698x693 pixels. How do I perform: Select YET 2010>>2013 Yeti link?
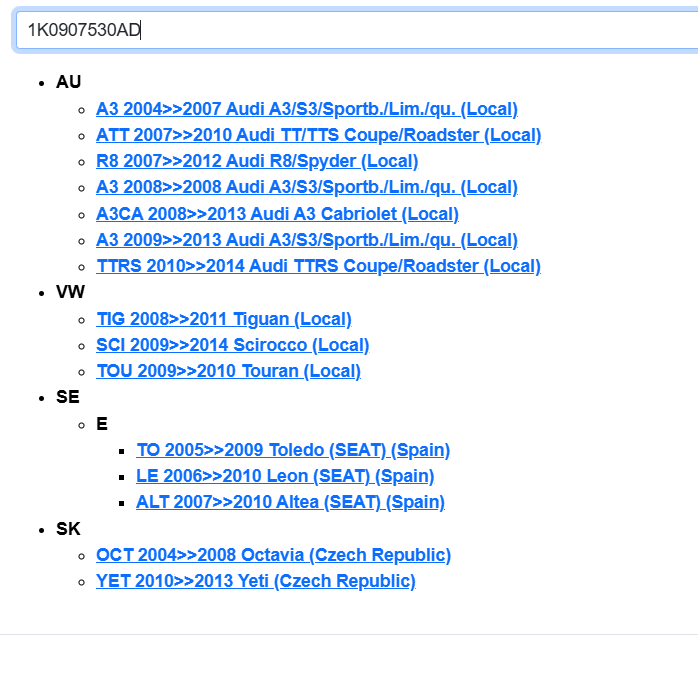(255, 581)
